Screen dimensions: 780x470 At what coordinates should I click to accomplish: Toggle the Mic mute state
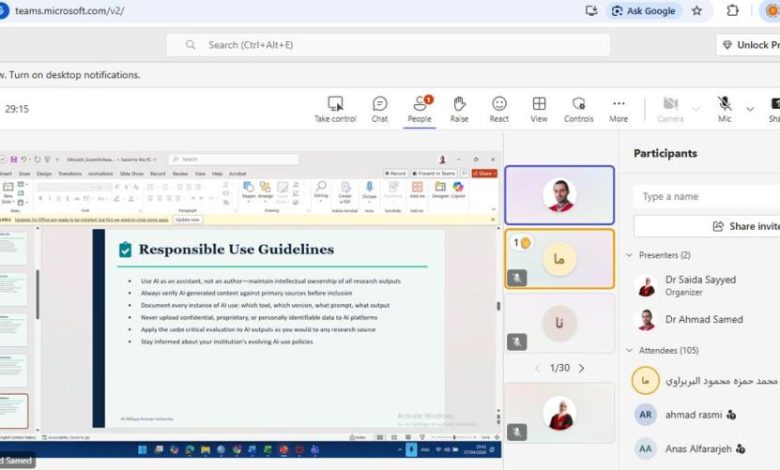pos(724,105)
